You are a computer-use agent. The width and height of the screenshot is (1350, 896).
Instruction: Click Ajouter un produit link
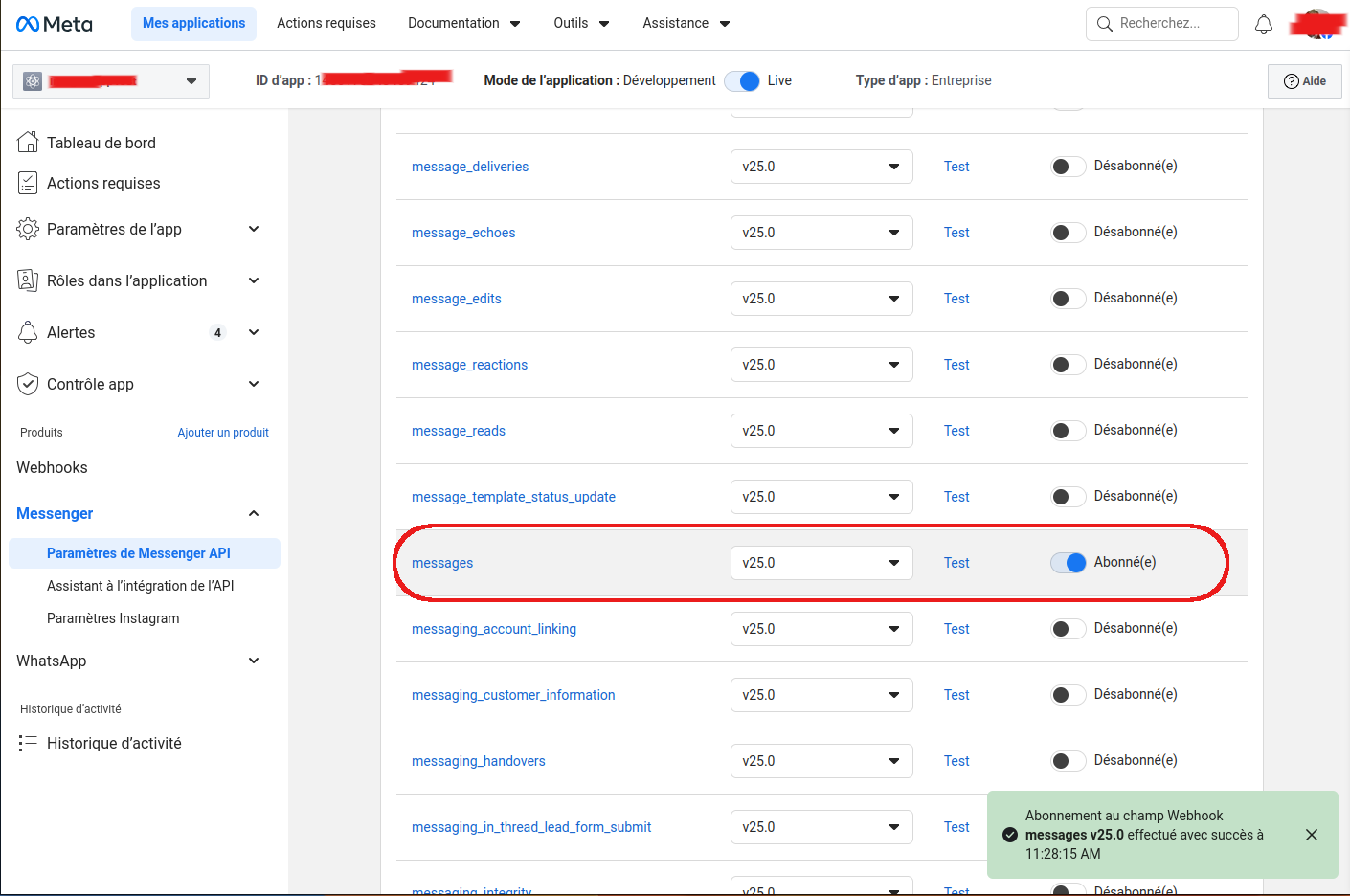[223, 433]
